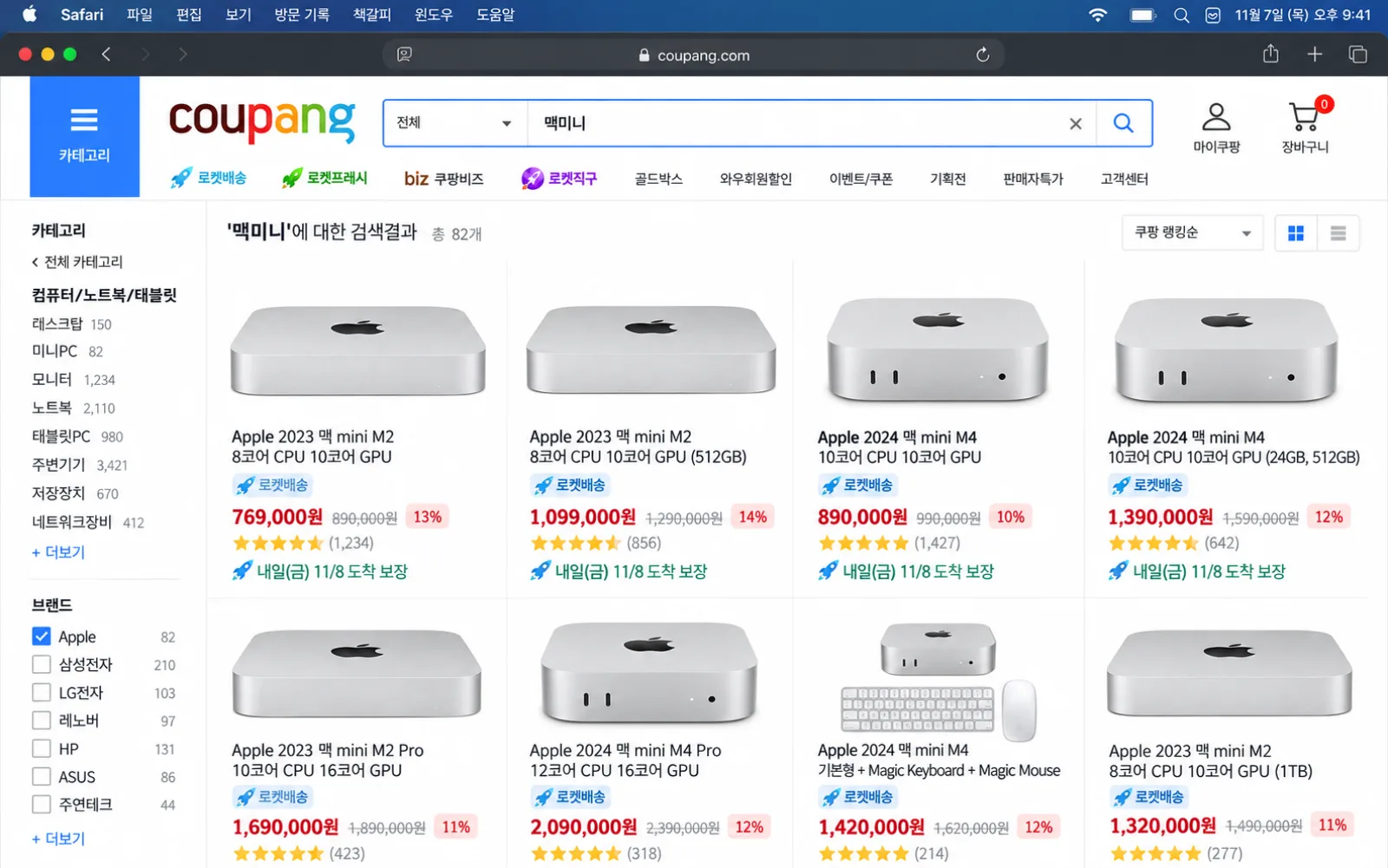This screenshot has height=868, width=1388.
Task: Switch to grid view layout icon
Action: [1296, 233]
